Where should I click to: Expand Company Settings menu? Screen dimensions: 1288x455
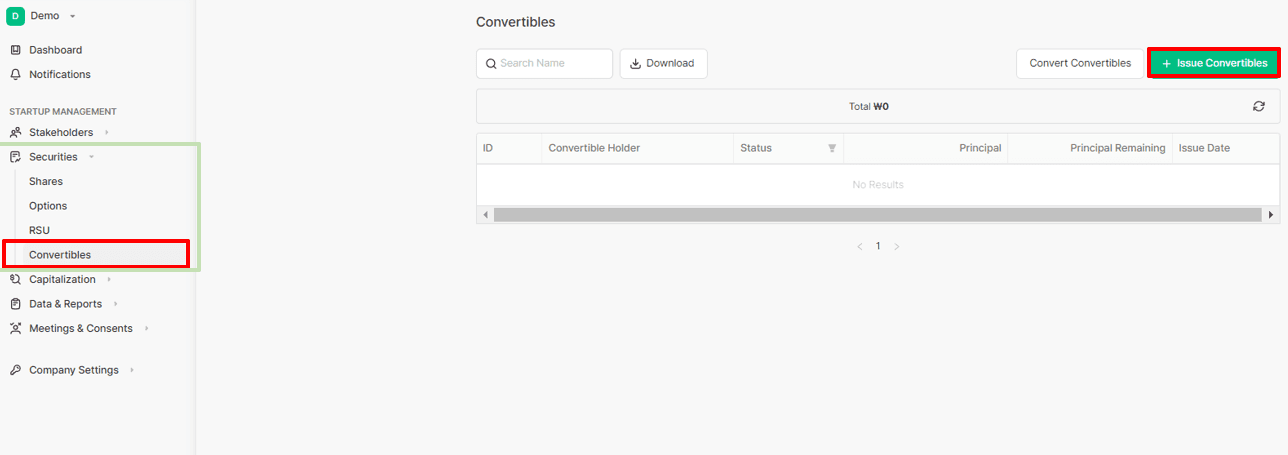coord(73,370)
